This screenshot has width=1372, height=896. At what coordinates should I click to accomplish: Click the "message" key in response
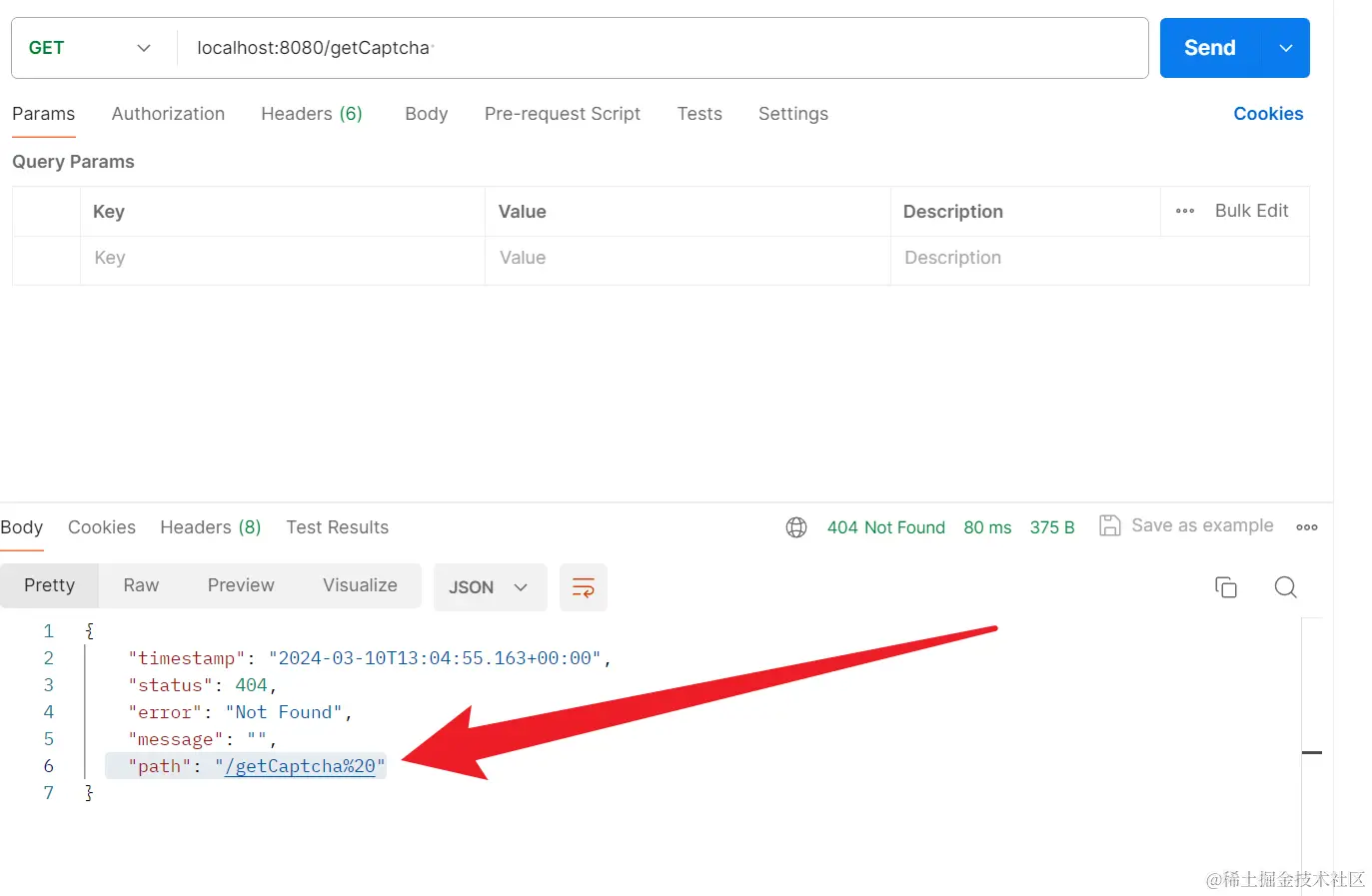176,739
